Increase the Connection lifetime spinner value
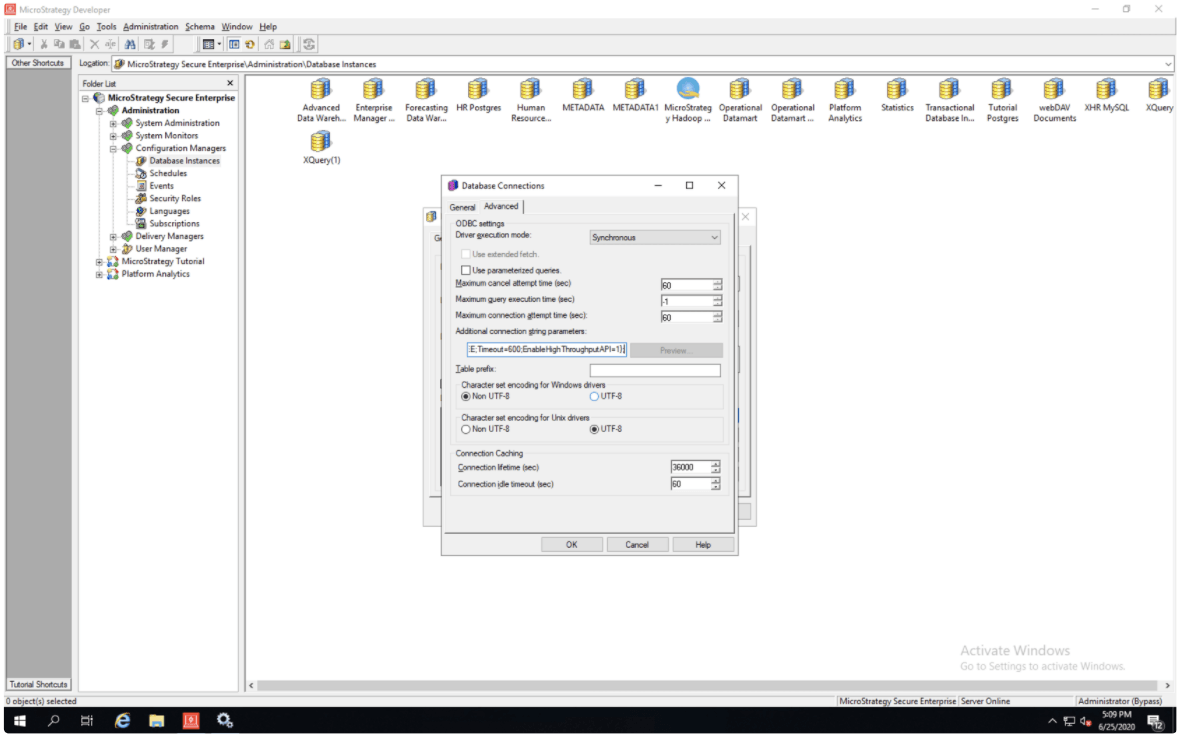Screen dimensions: 1178x734 [716, 464]
